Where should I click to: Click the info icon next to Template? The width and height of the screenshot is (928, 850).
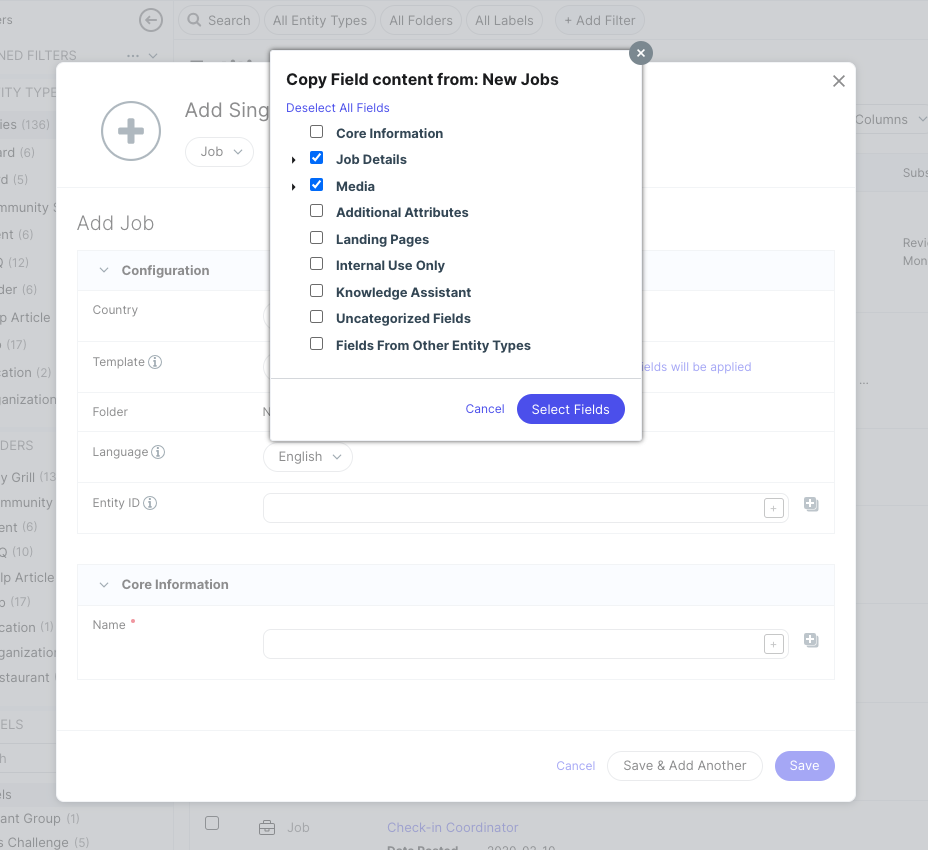point(157,361)
